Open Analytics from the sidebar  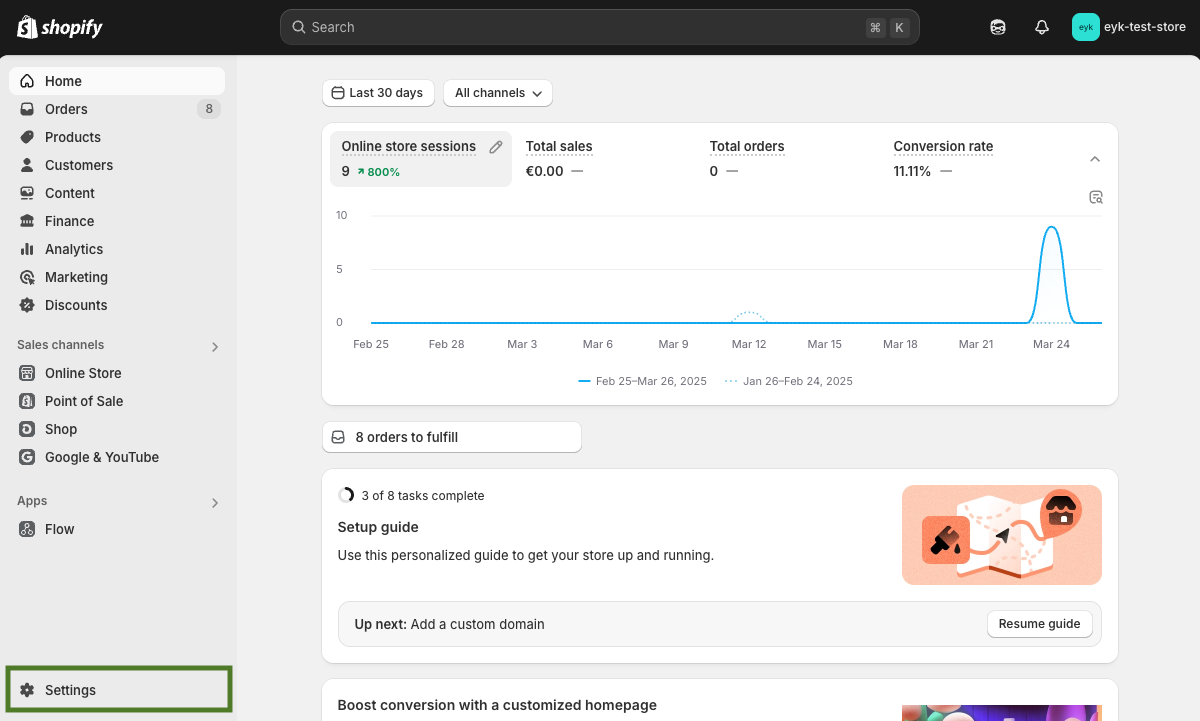point(117,249)
